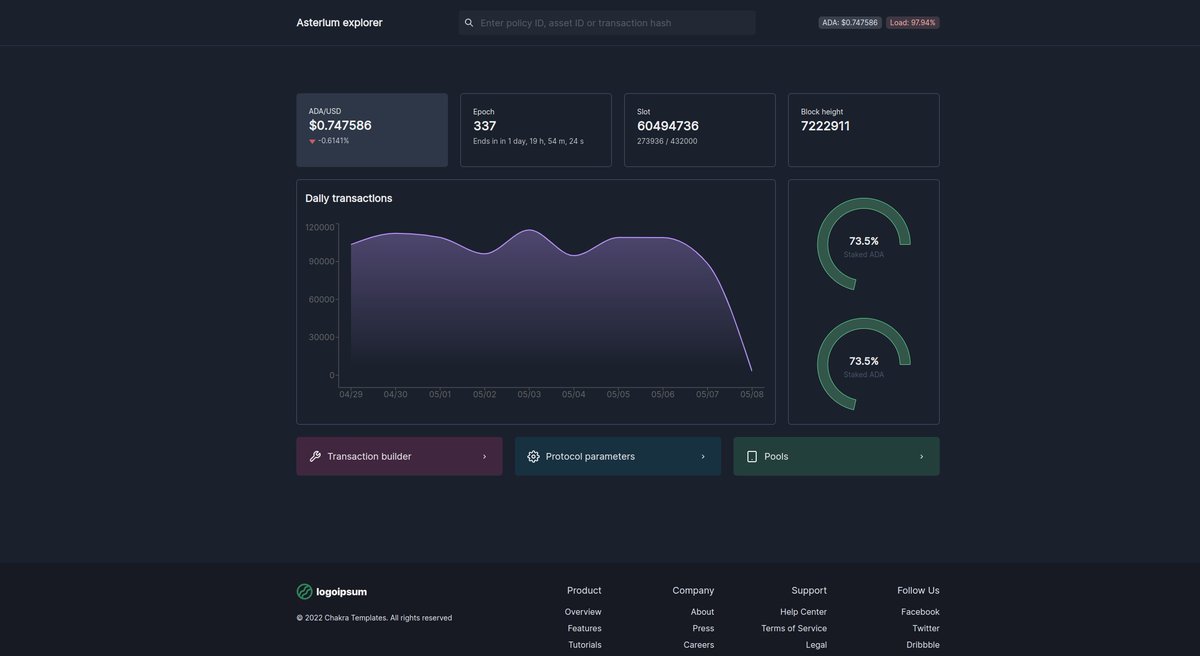Click the epoch countdown text
This screenshot has width=1200, height=656.
coord(528,141)
